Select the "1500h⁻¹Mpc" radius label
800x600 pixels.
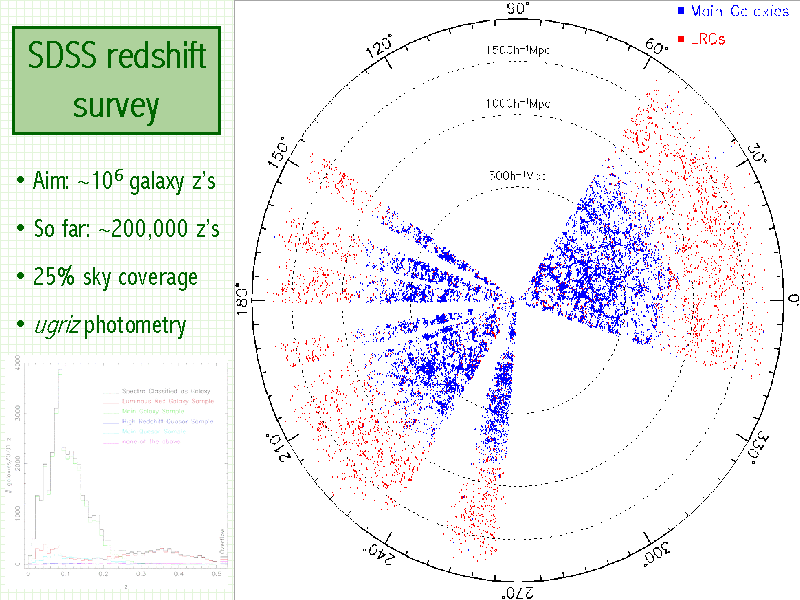pyautogui.click(x=517, y=50)
